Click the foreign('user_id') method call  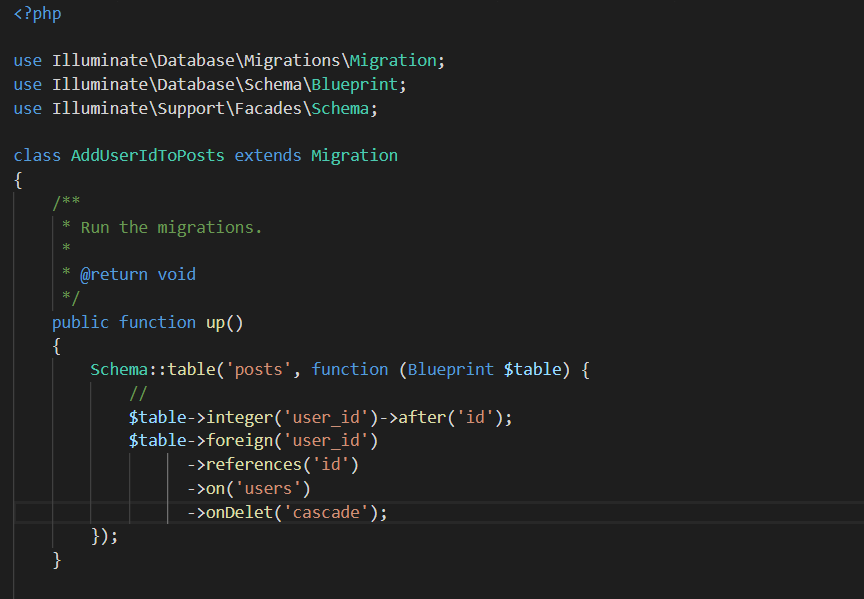292,441
